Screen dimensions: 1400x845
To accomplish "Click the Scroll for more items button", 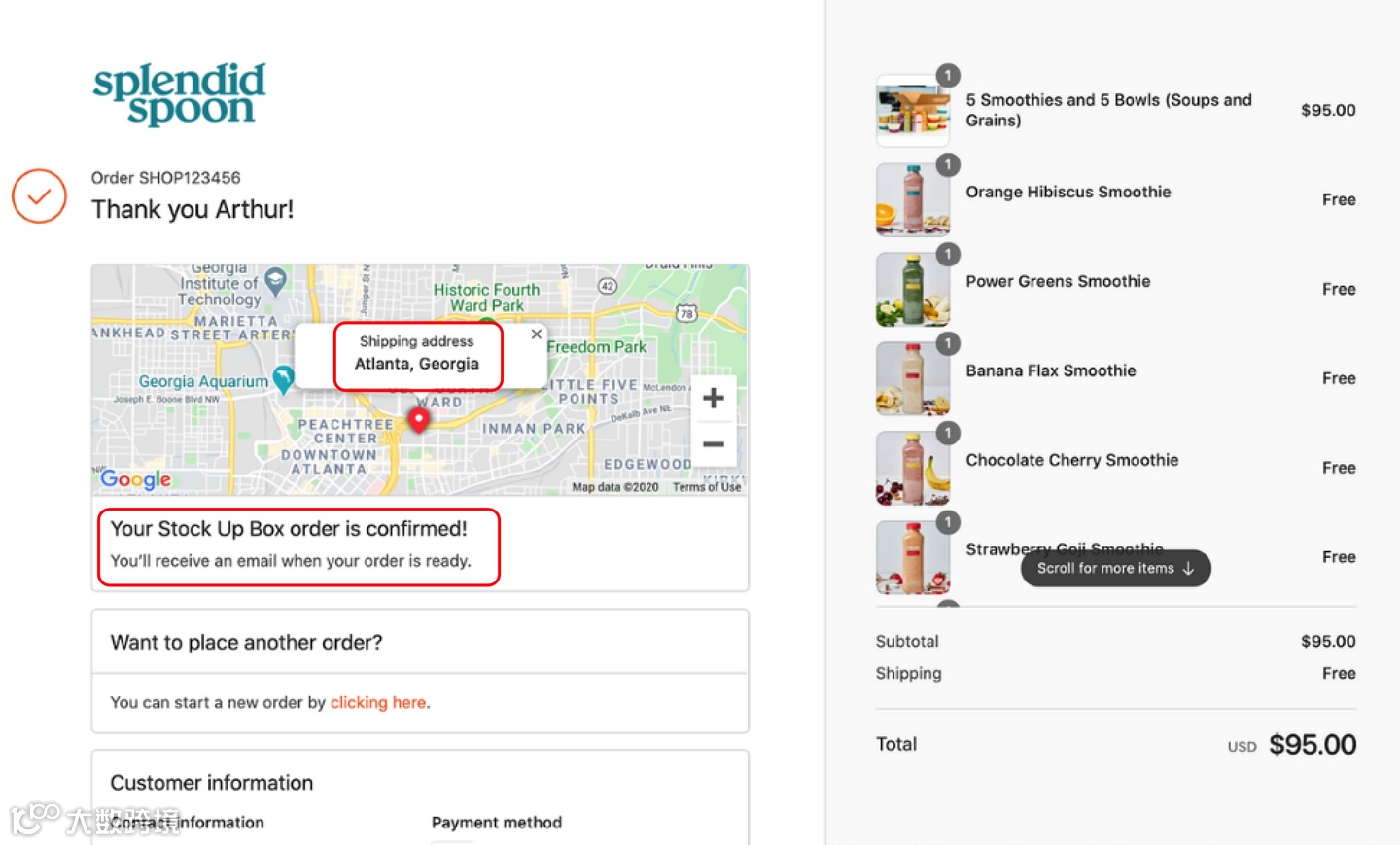I will tap(1115, 569).
